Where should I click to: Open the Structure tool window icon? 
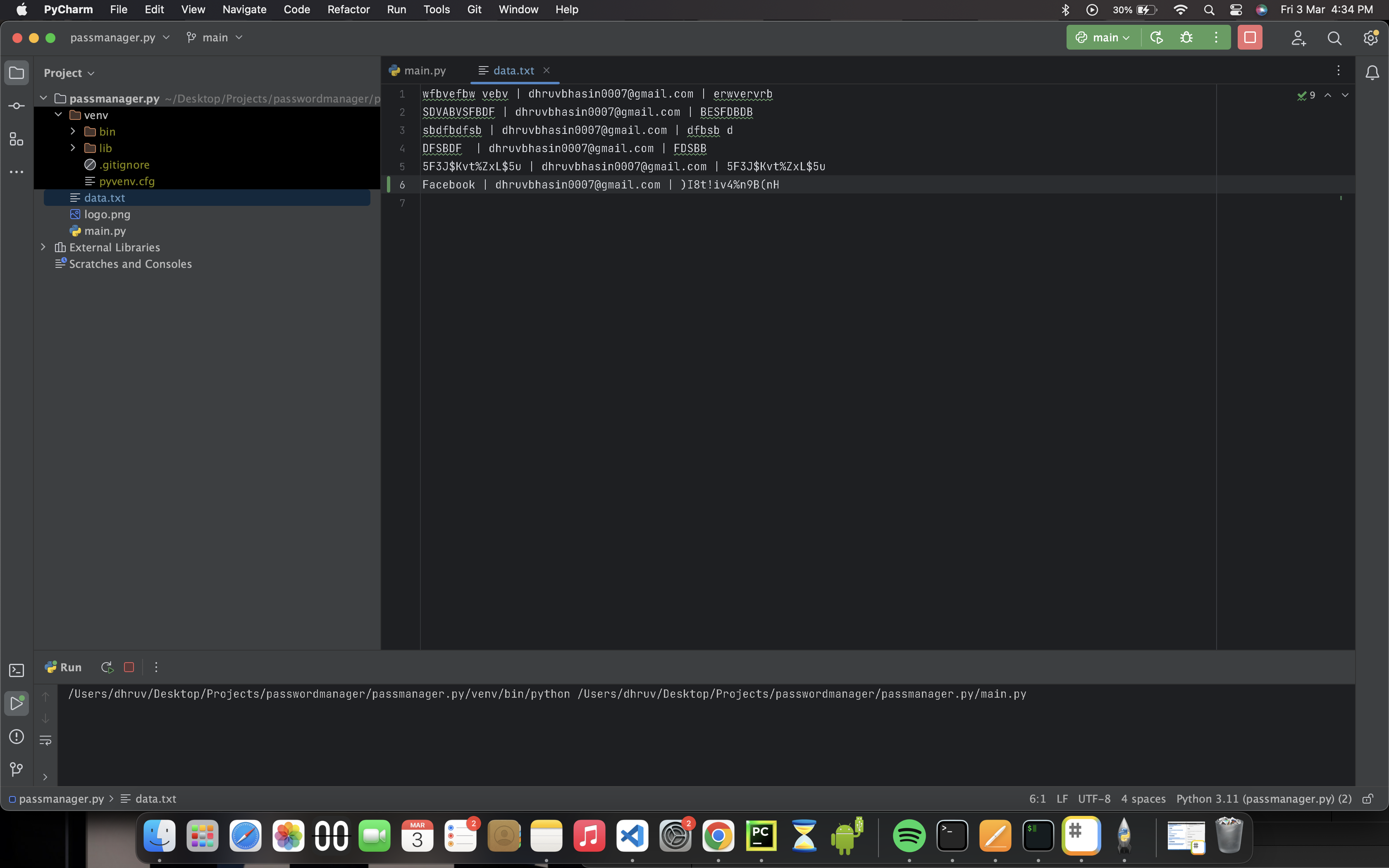[17, 139]
